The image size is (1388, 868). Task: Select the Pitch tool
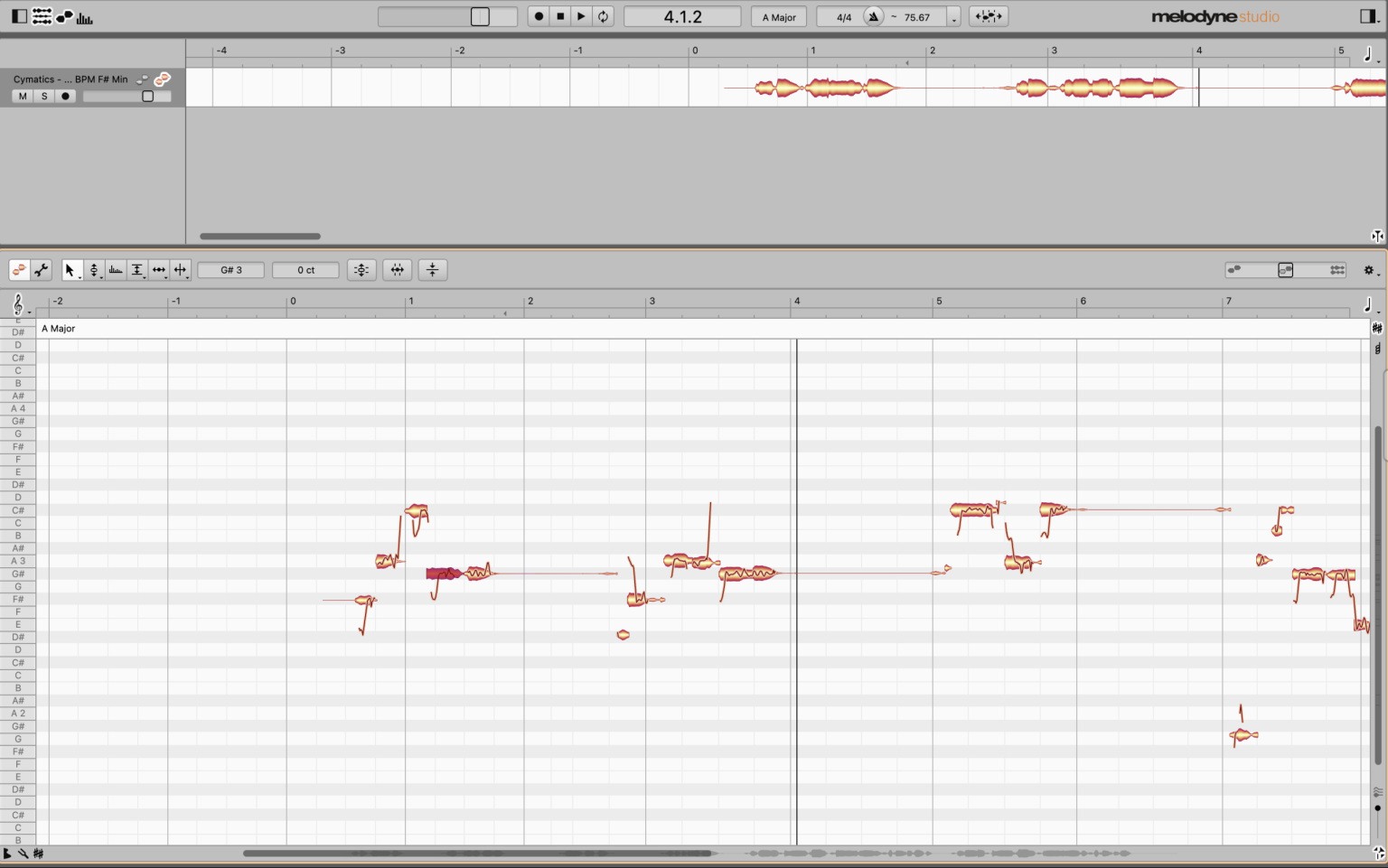(95, 269)
